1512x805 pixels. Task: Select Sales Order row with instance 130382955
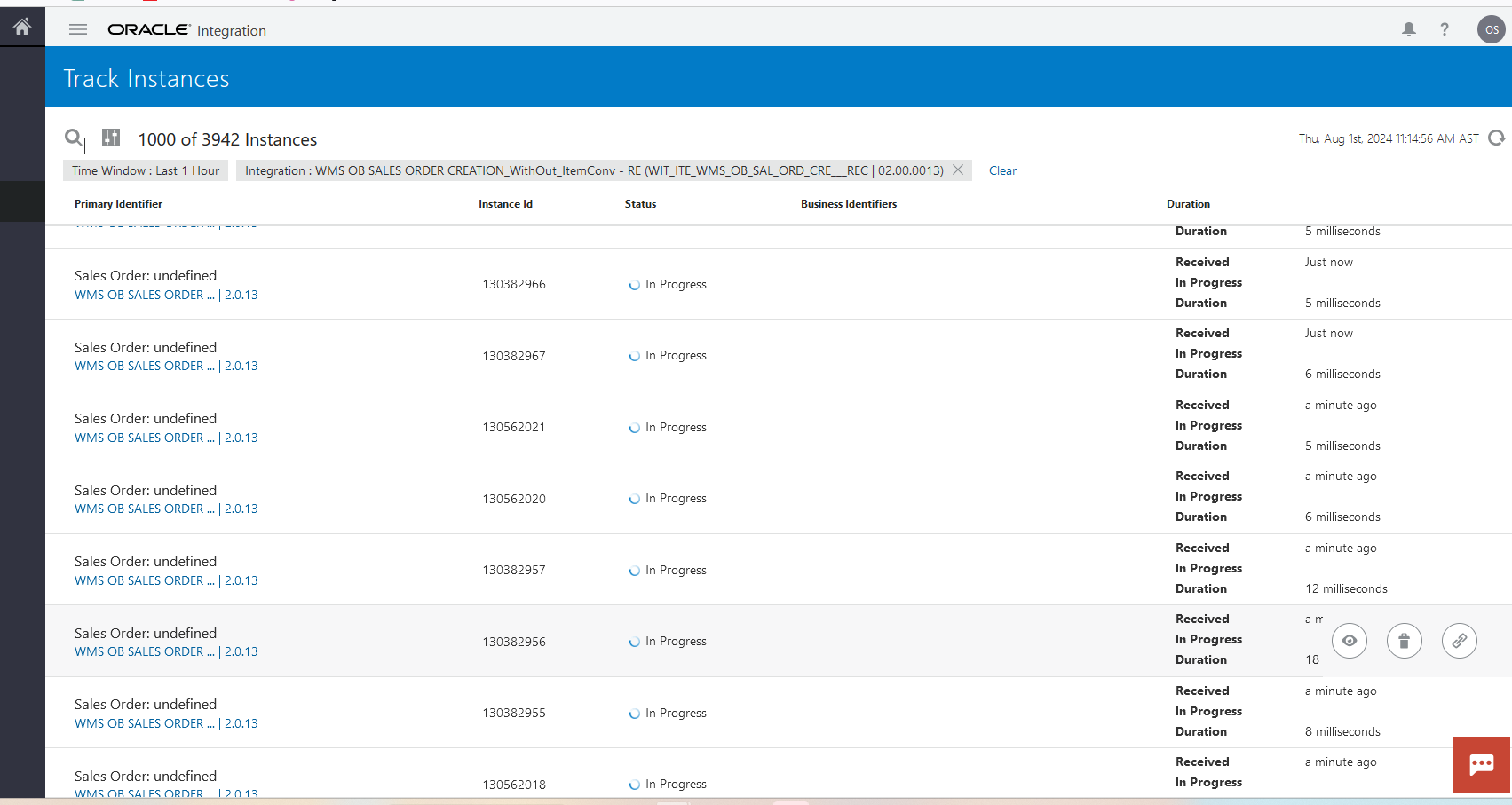[146, 705]
